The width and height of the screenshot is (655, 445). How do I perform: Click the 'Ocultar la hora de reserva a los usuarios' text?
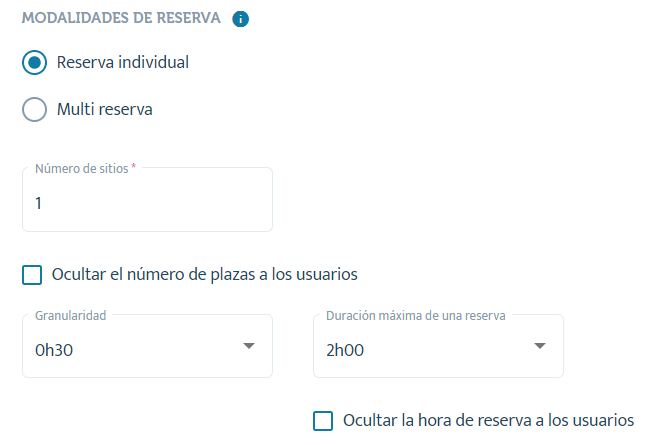[489, 420]
